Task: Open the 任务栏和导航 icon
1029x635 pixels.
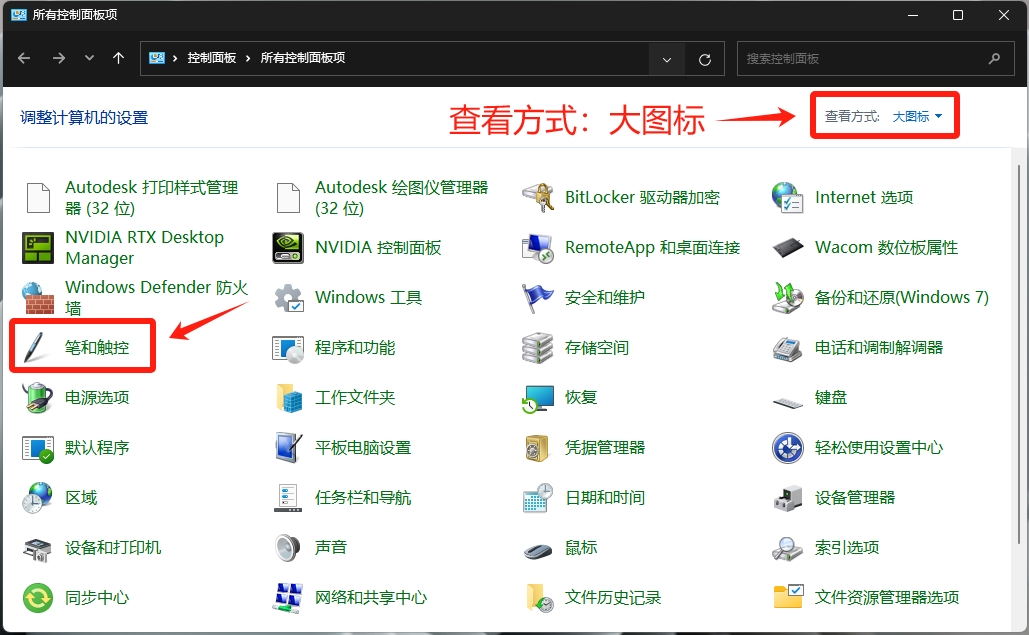Action: point(288,498)
